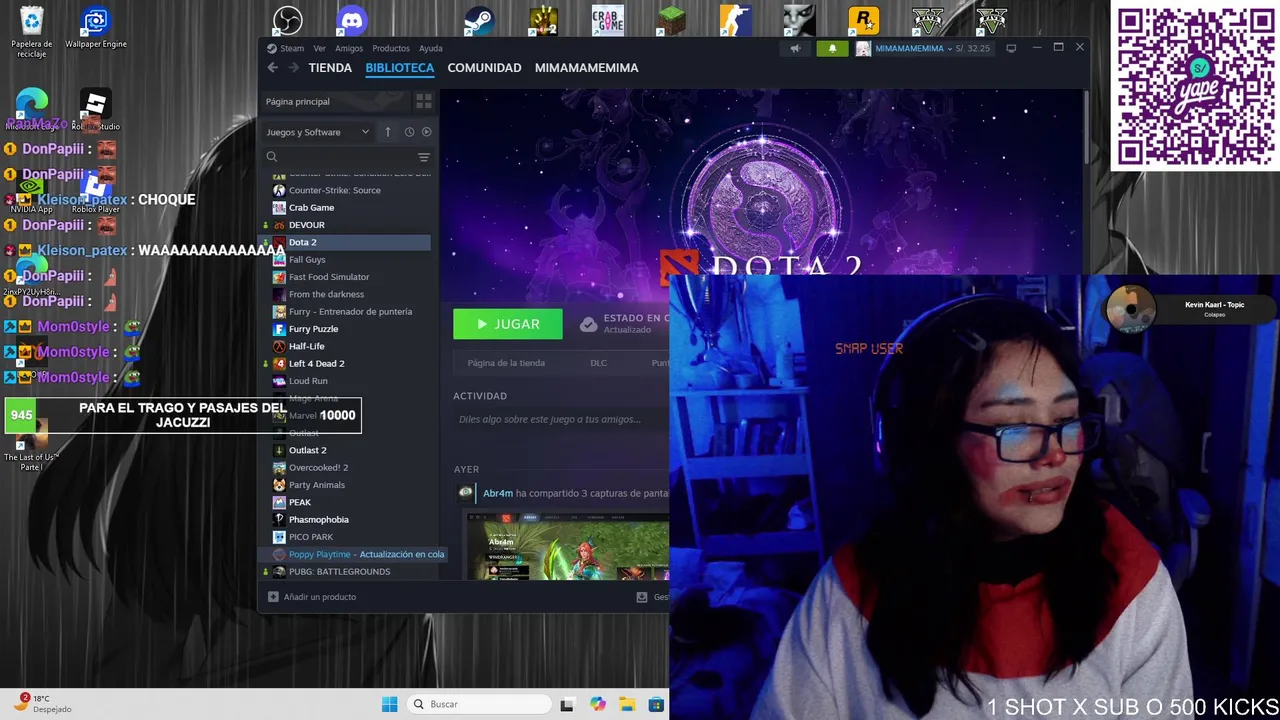Open the Rockstar Games Launcher shortcut
The width and height of the screenshot is (1280, 720).
tap(864, 20)
